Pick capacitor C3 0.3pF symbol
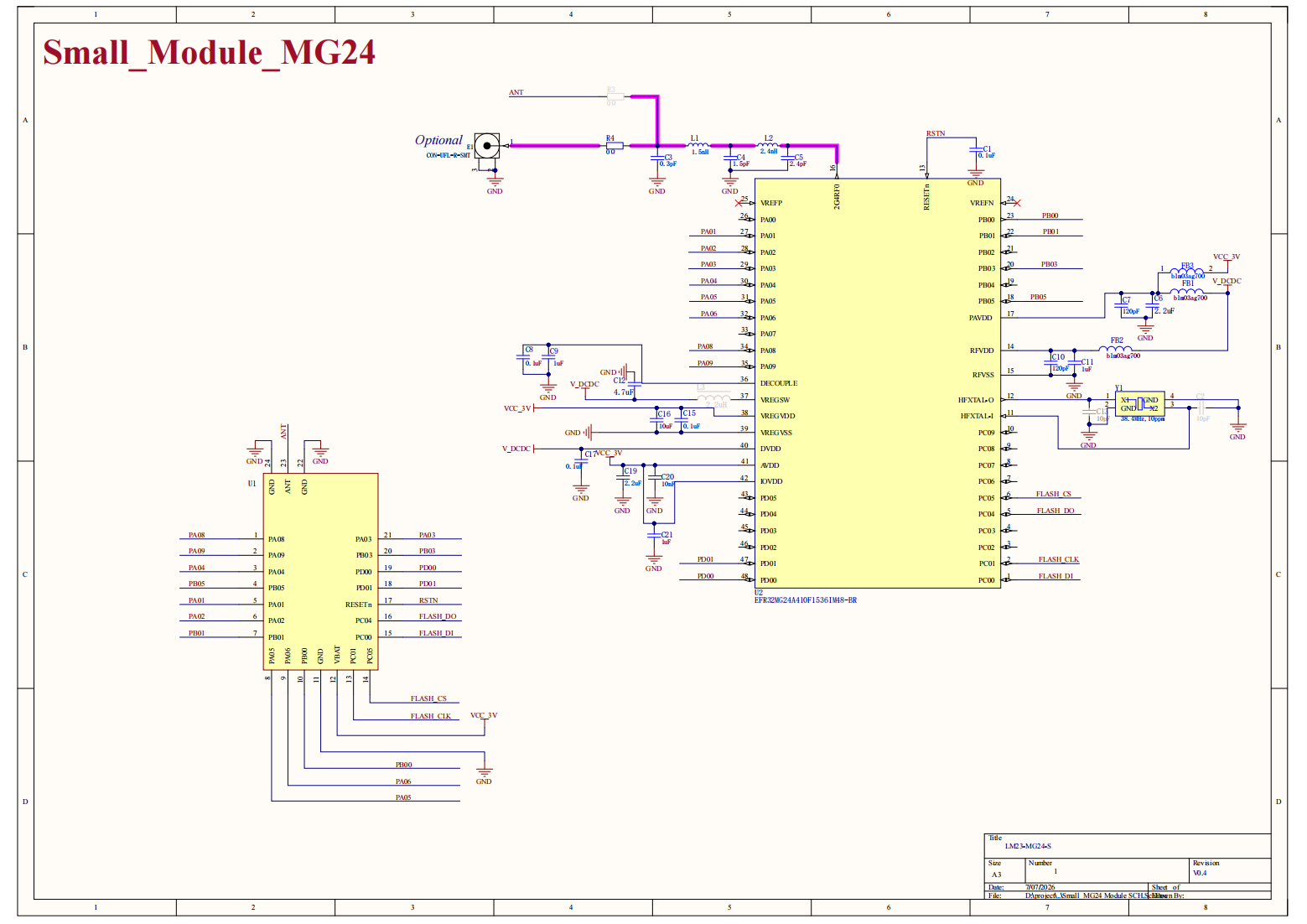The width and height of the screenshot is (1307, 924). tap(656, 158)
